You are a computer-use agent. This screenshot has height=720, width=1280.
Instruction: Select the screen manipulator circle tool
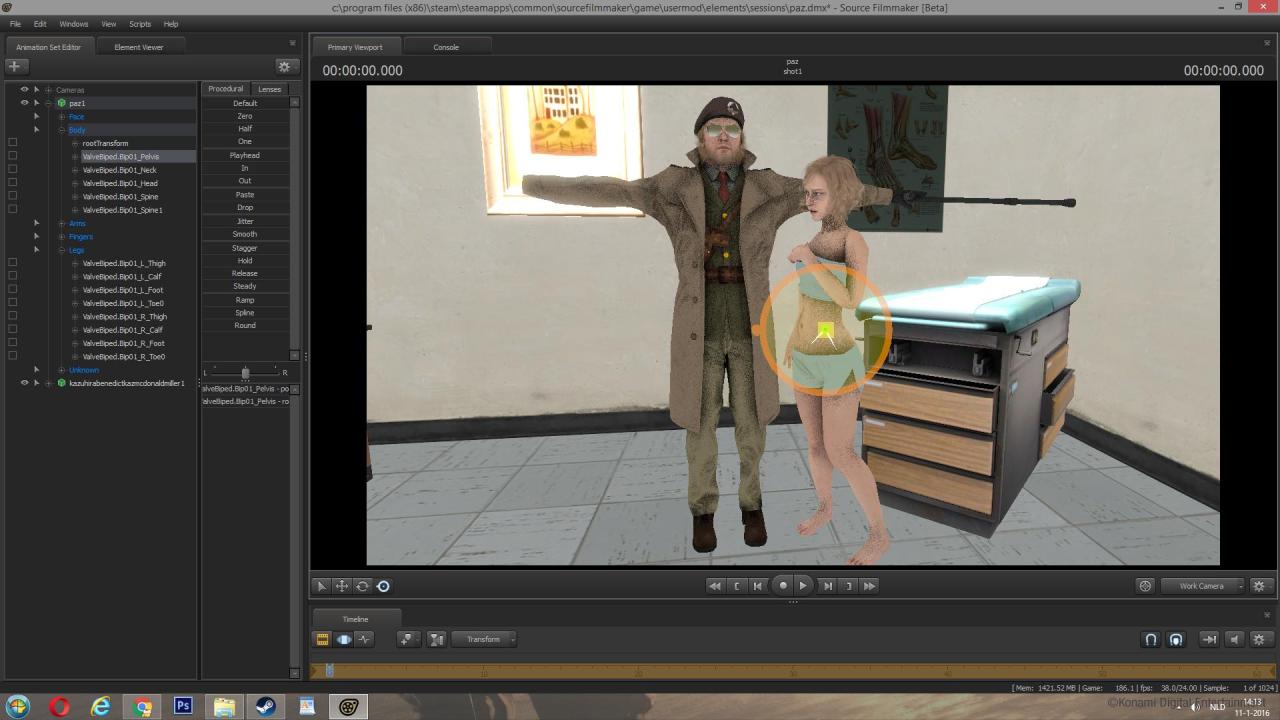383,586
